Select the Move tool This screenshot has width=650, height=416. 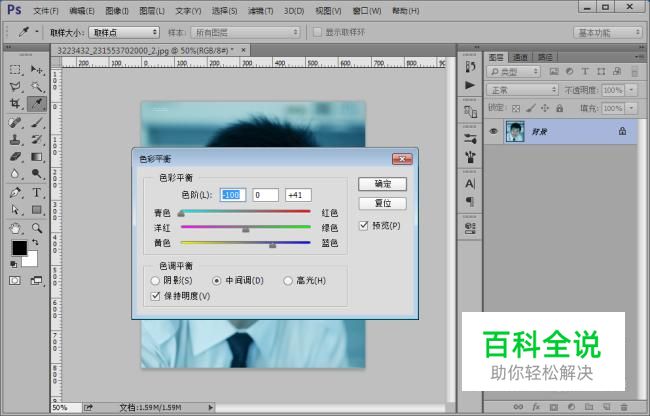(37, 70)
